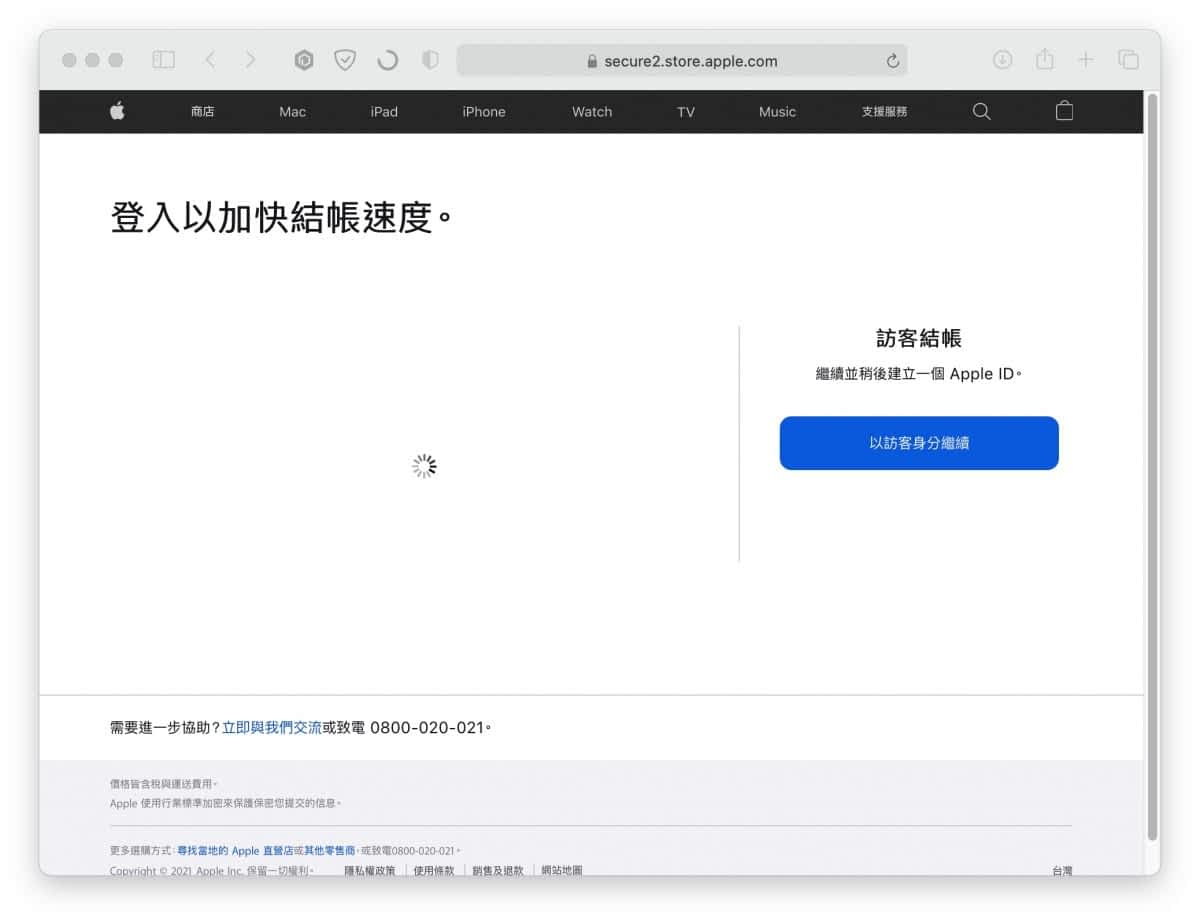Click the Apple logo in navigation bar

pyautogui.click(x=117, y=111)
